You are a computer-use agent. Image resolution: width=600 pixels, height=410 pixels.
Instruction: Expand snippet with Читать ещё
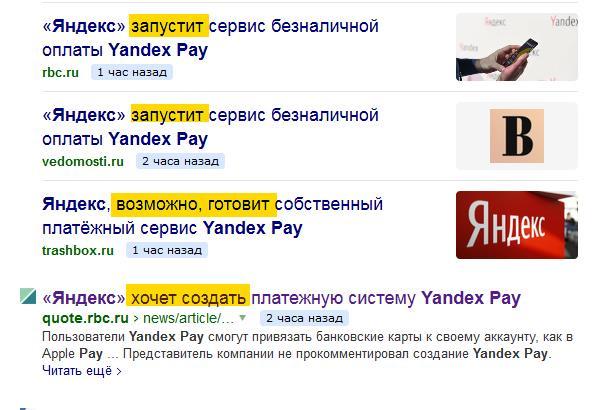(82, 371)
